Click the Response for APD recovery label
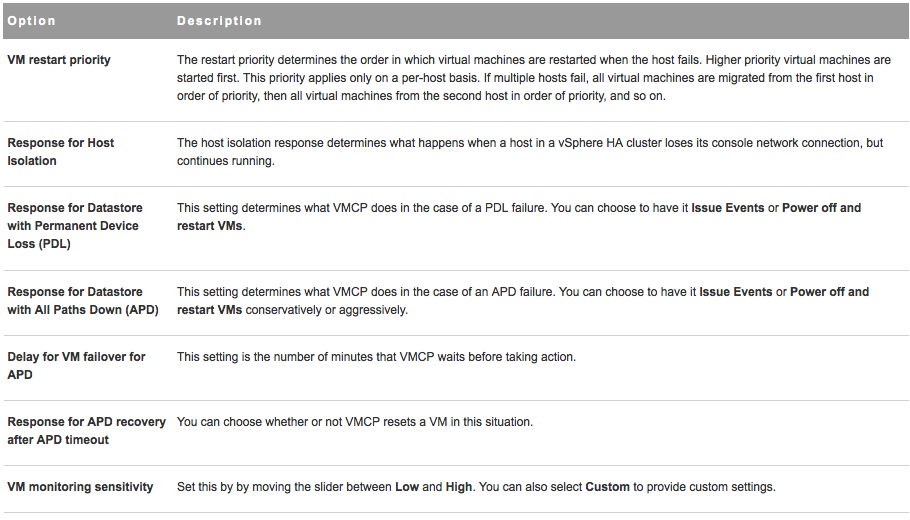Screen dimensions: 910x520 click(x=86, y=431)
